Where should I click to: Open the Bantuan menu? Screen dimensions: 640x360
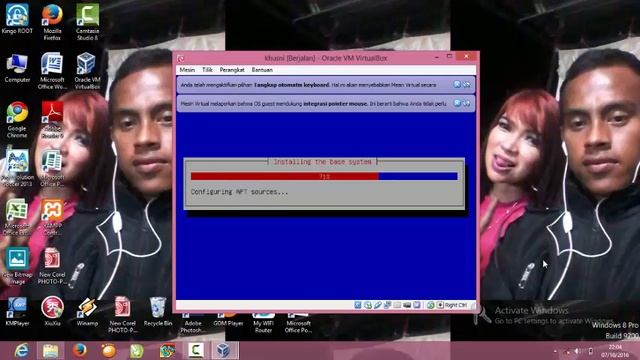tap(262, 70)
